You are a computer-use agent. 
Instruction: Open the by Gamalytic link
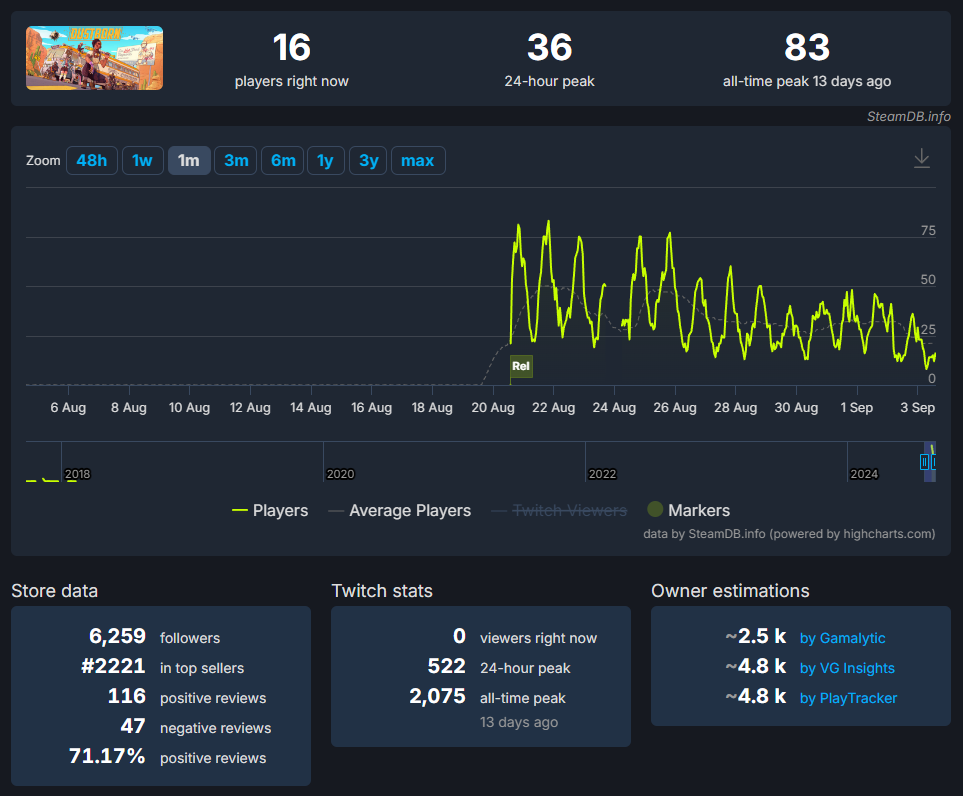(842, 638)
